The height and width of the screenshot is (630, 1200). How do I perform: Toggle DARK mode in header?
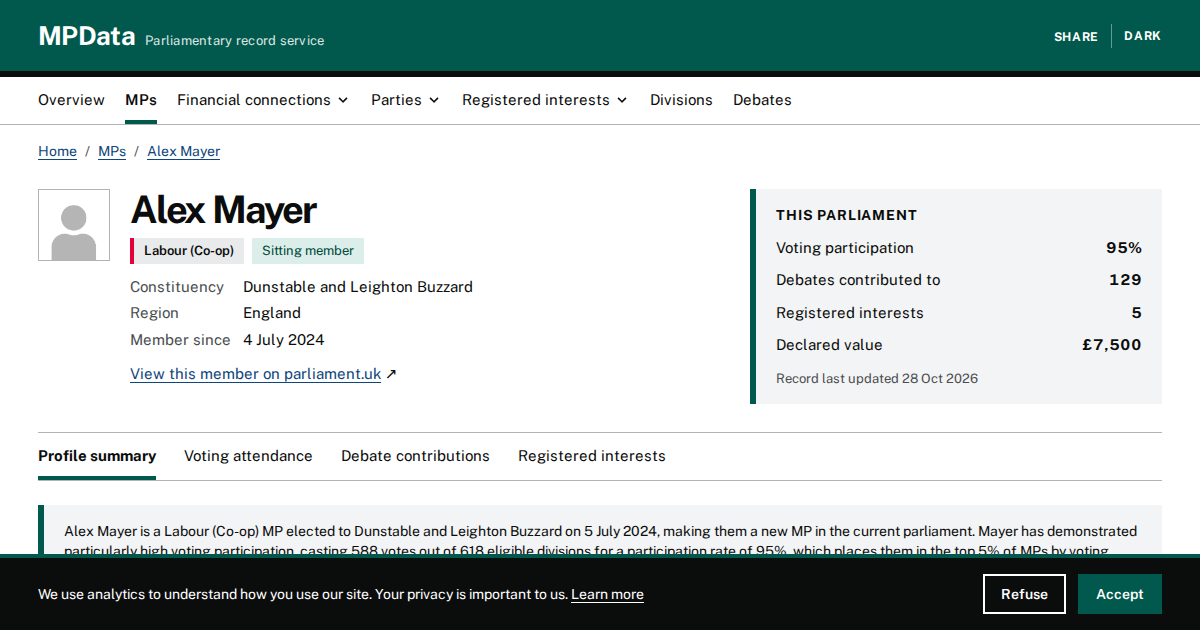1142,36
